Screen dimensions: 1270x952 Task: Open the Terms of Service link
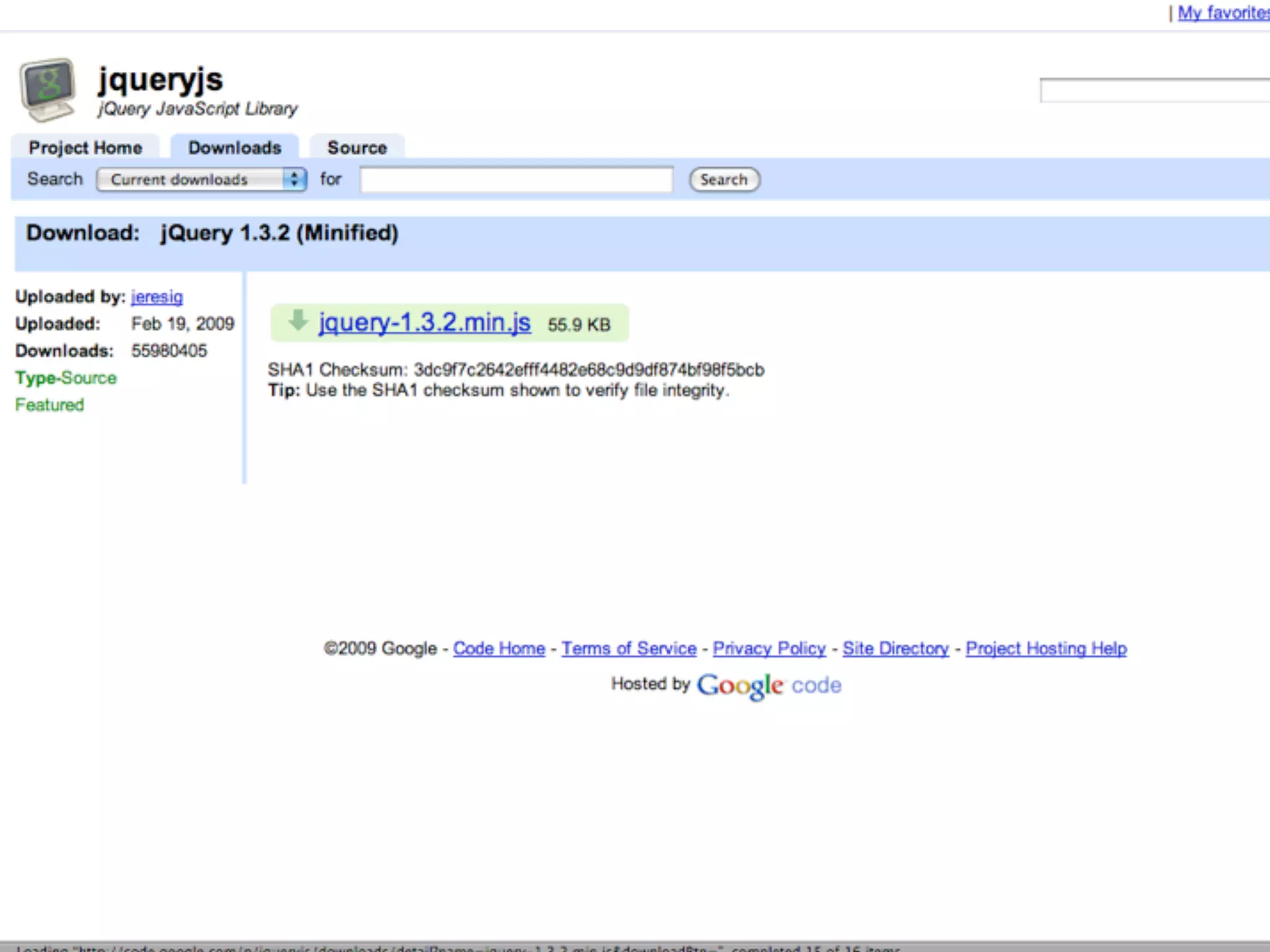coord(629,648)
